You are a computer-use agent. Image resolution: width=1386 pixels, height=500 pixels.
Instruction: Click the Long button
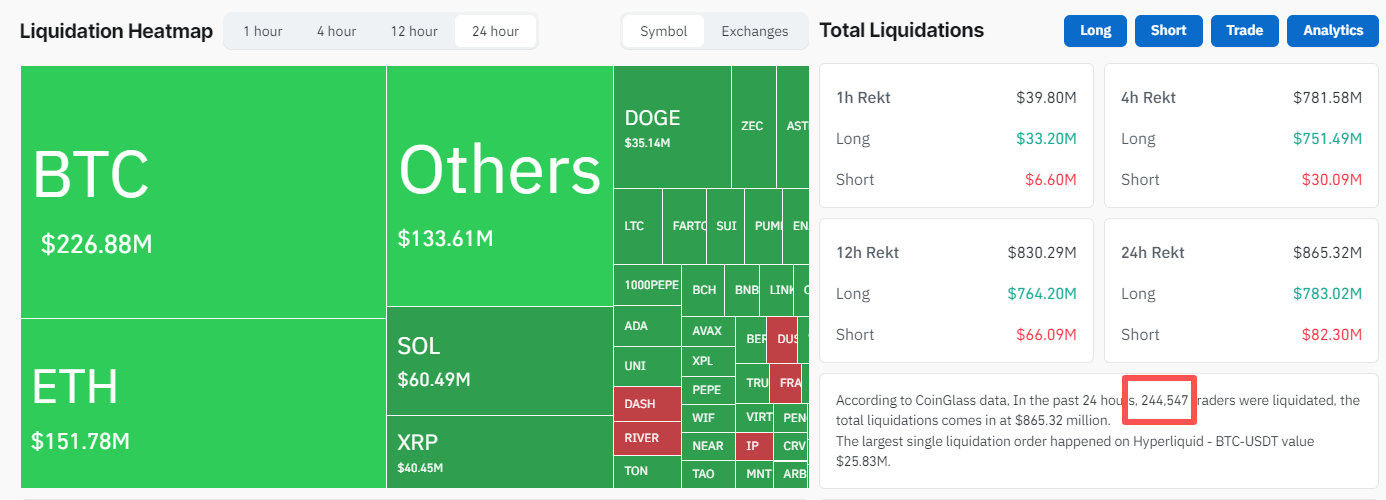[1095, 31]
